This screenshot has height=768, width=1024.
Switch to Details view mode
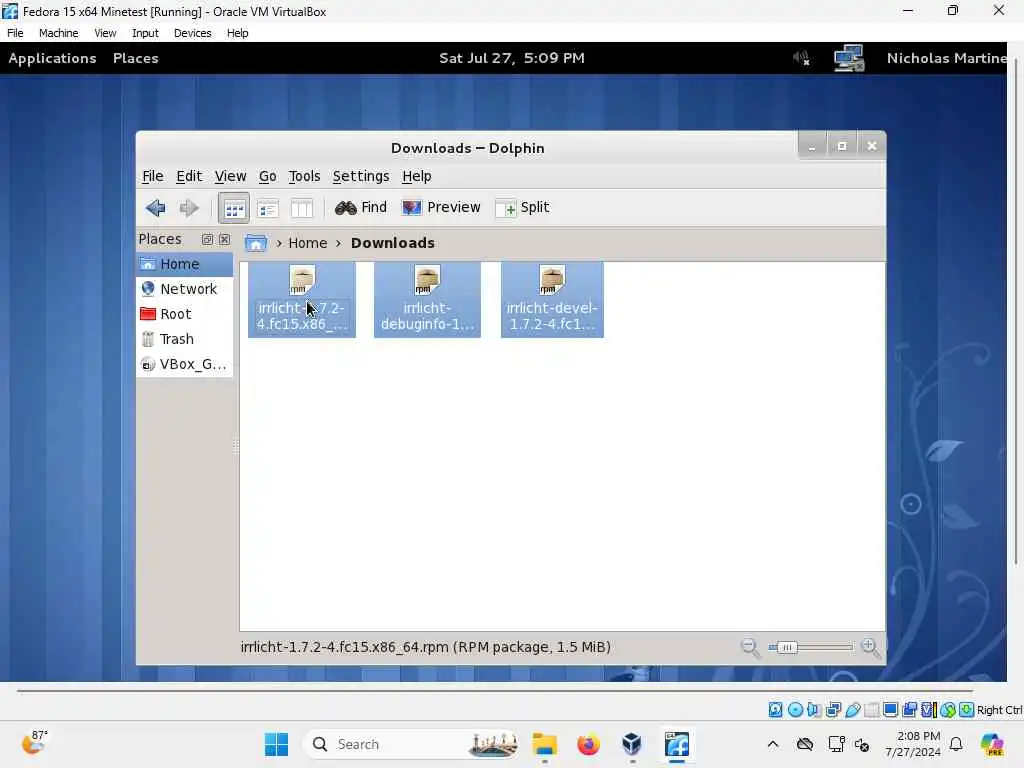coord(268,208)
